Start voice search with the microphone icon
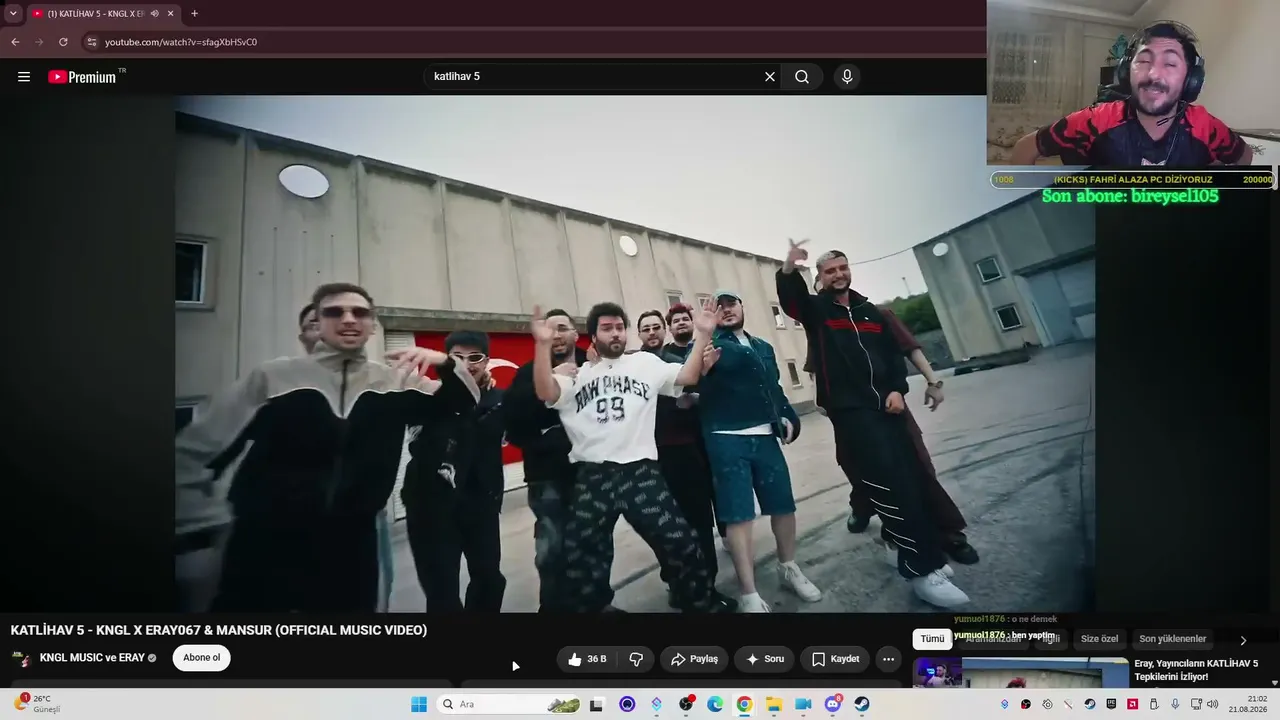1280x720 pixels. (847, 77)
